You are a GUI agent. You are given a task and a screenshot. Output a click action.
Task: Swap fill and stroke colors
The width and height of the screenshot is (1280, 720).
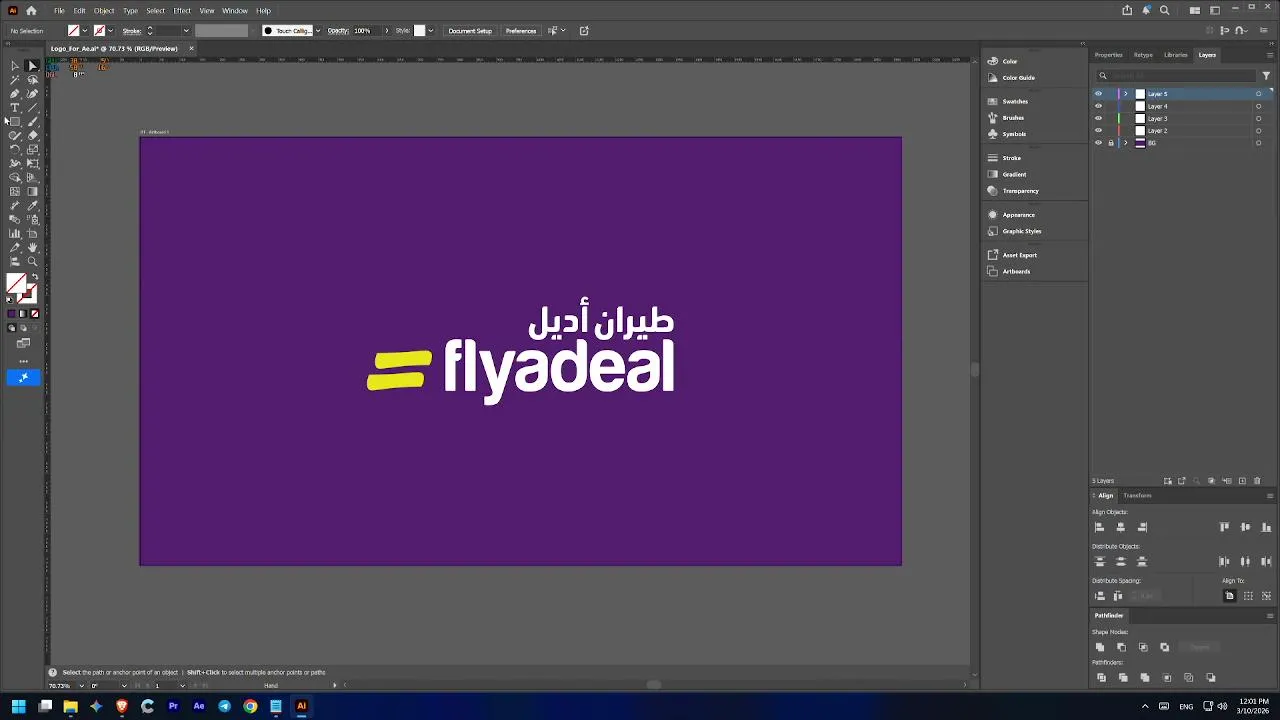(x=34, y=277)
